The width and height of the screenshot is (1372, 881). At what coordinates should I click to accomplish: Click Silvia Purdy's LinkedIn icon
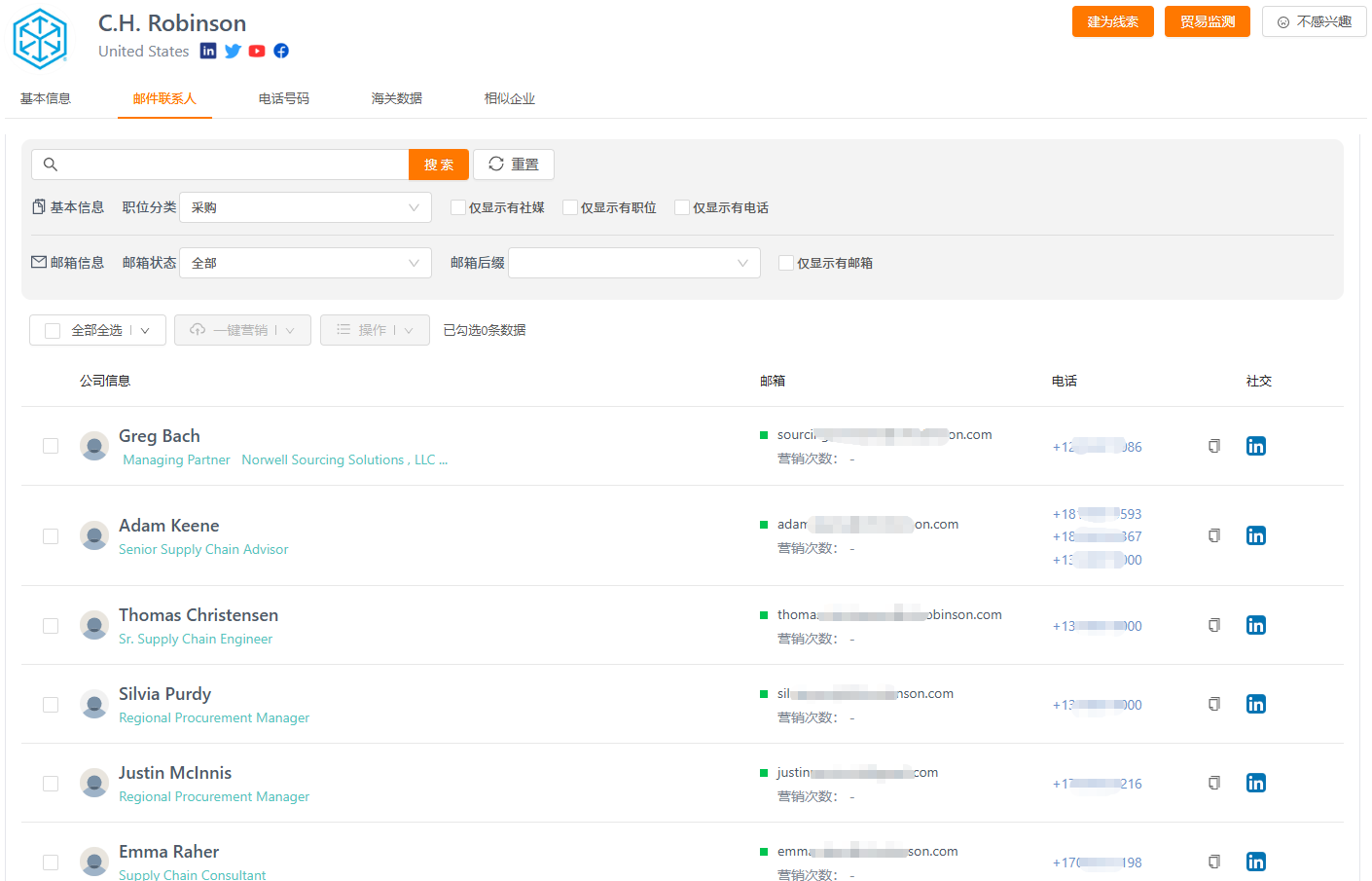[1256, 704]
